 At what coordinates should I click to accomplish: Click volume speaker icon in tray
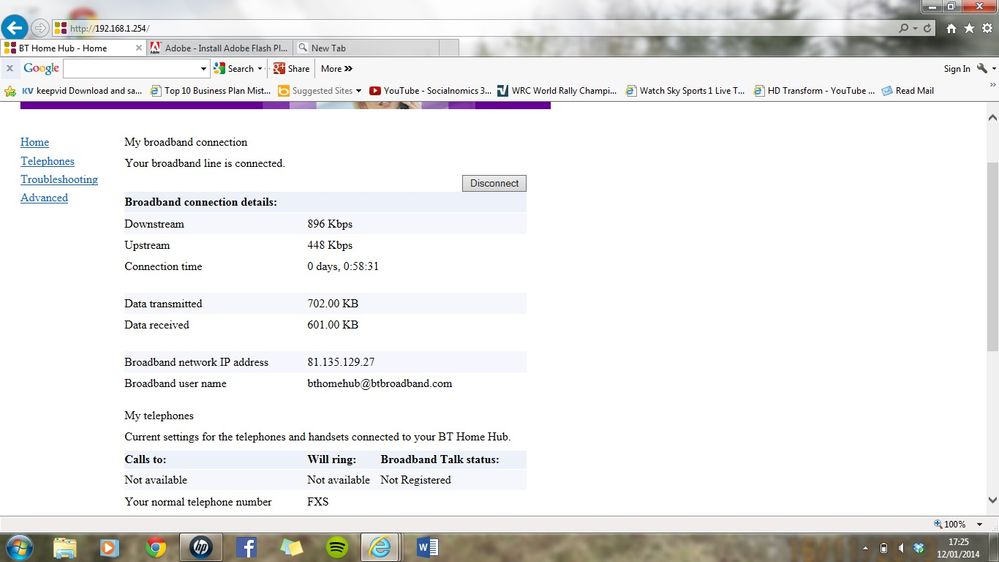[x=901, y=548]
